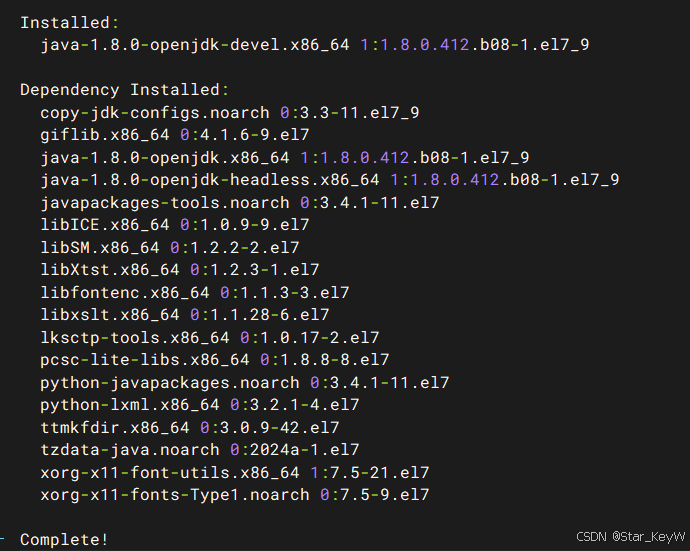Click libXtst.x86_64 package text

tap(180, 270)
